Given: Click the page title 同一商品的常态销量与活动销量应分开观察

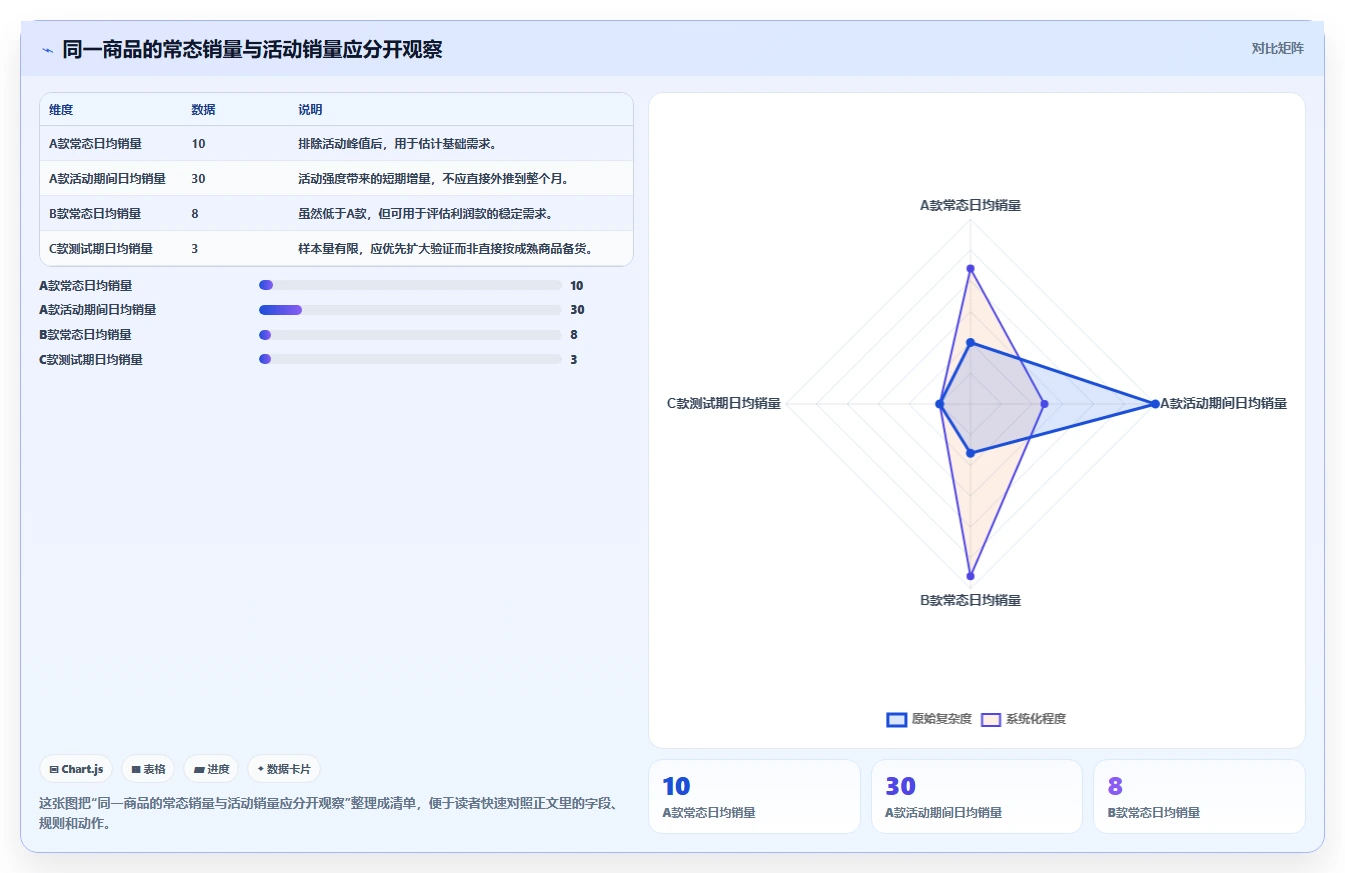Looking at the screenshot, I should (x=252, y=50).
